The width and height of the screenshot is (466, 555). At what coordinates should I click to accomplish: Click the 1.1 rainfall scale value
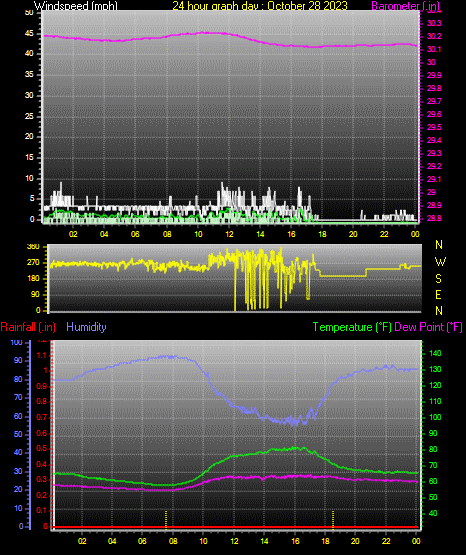click(42, 355)
